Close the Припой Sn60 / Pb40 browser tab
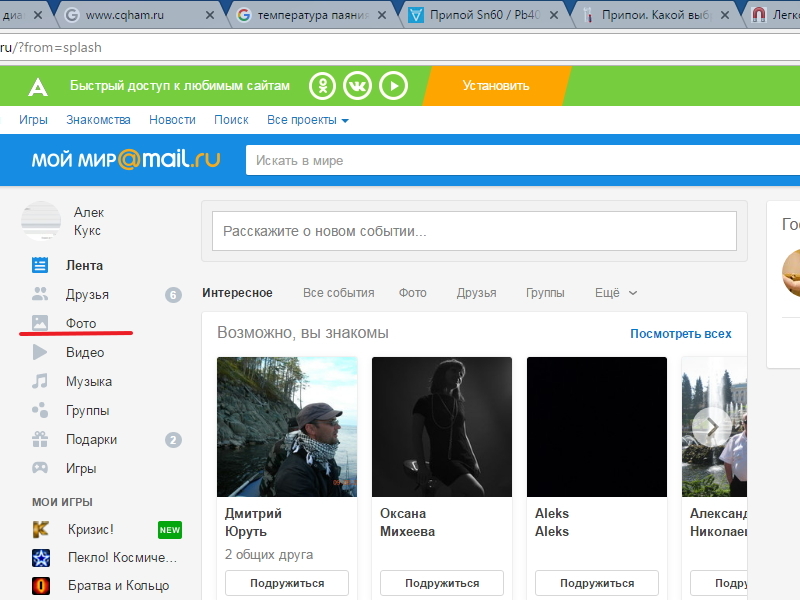This screenshot has width=800, height=600. pyautogui.click(x=554, y=15)
